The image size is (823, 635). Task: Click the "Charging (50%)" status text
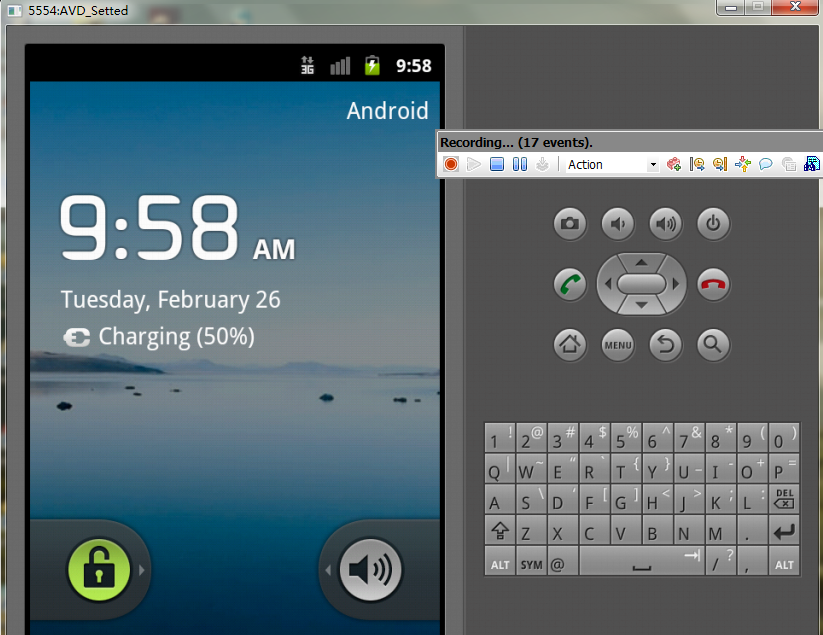176,337
